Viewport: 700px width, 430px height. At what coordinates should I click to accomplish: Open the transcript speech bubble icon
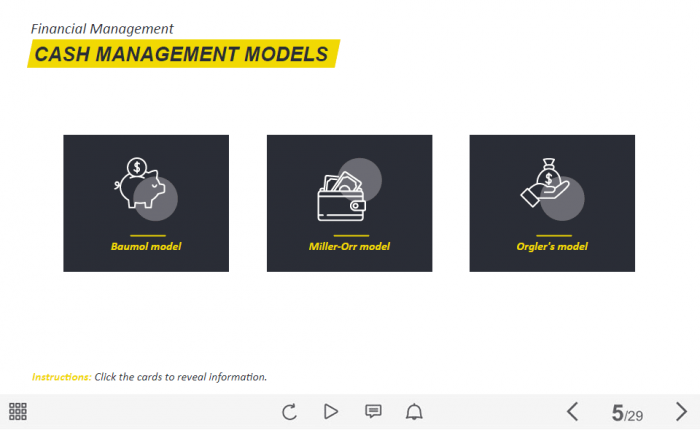(373, 411)
